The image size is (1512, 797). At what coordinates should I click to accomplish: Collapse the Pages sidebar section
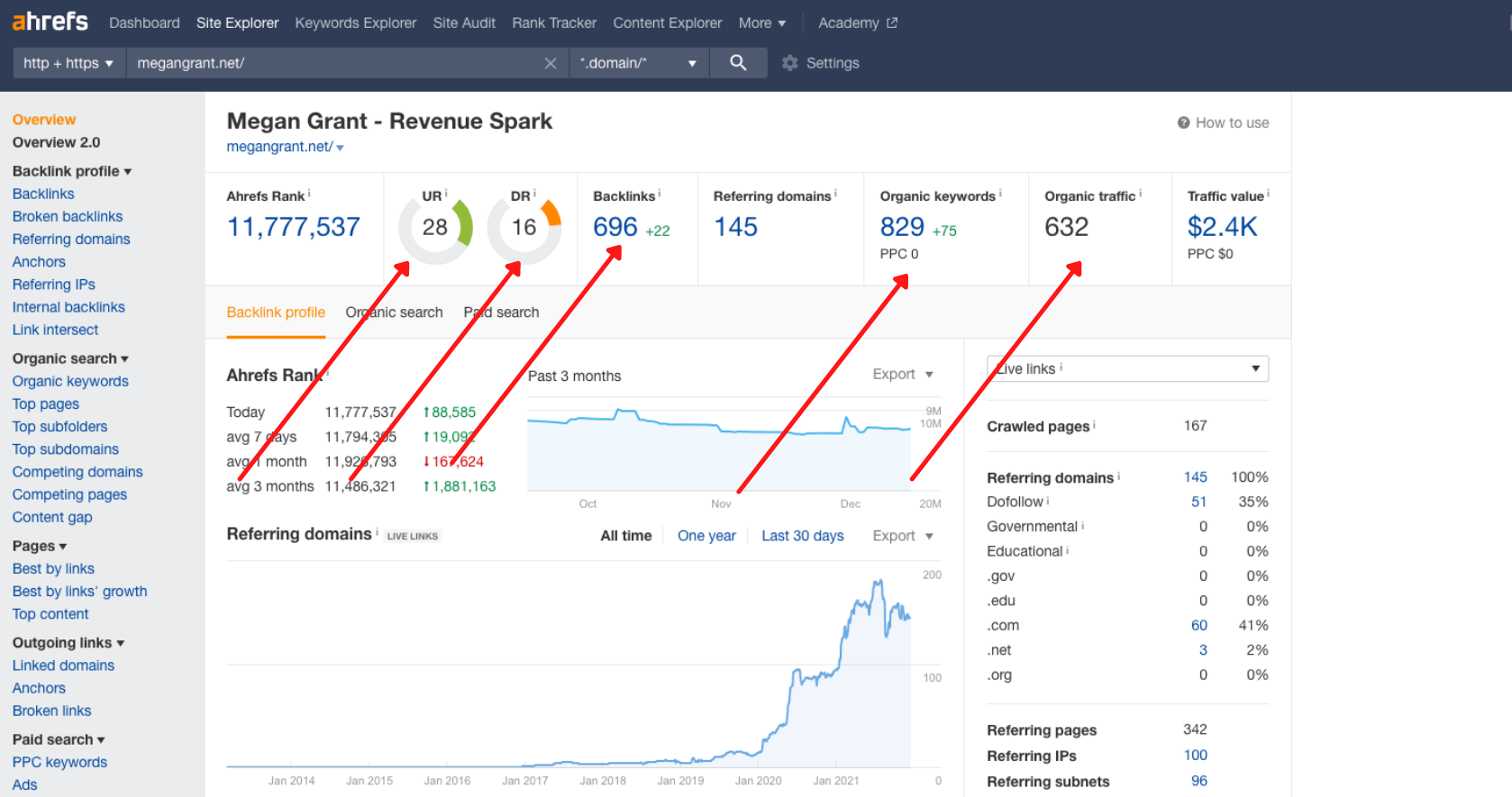pyautogui.click(x=40, y=546)
